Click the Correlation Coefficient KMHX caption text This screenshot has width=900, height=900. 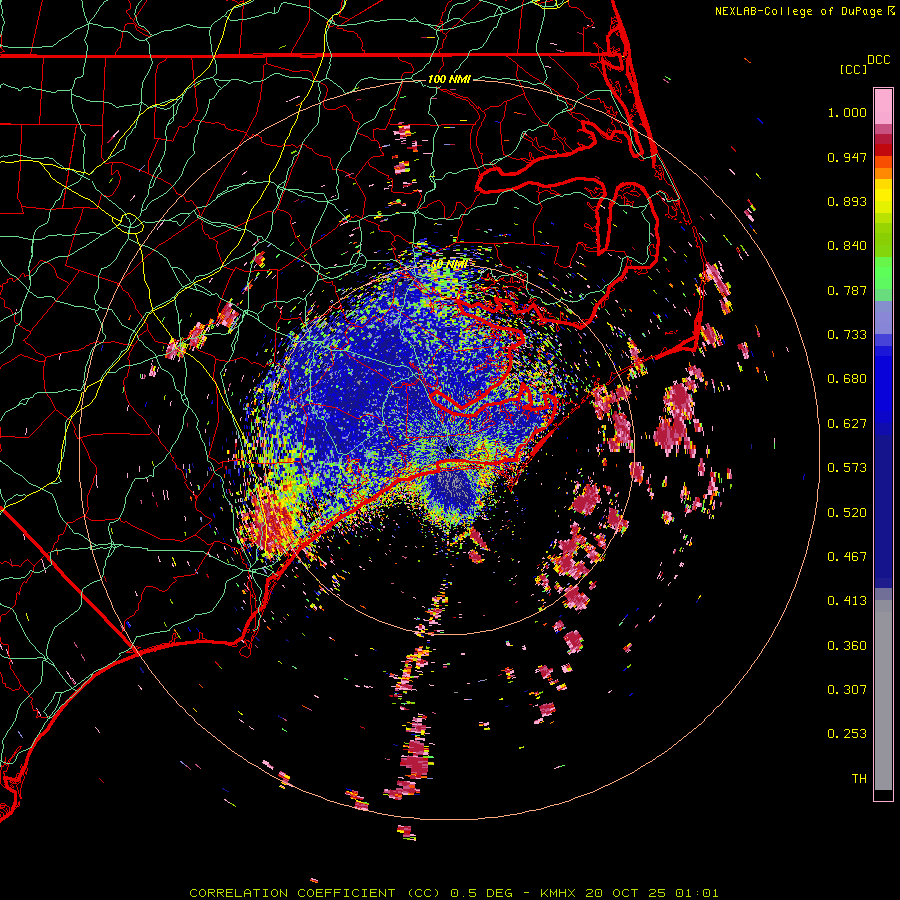click(453, 893)
